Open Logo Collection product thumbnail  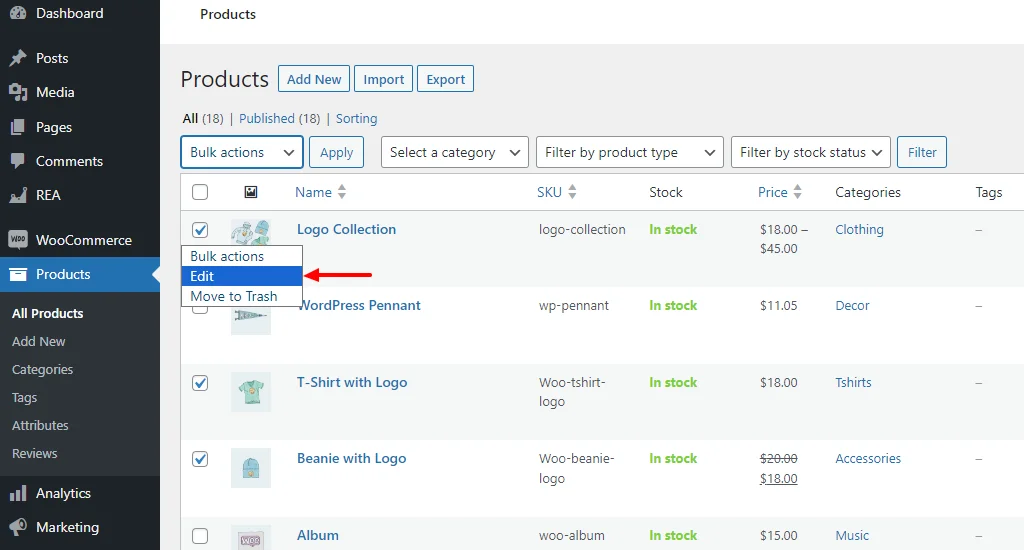(x=251, y=232)
